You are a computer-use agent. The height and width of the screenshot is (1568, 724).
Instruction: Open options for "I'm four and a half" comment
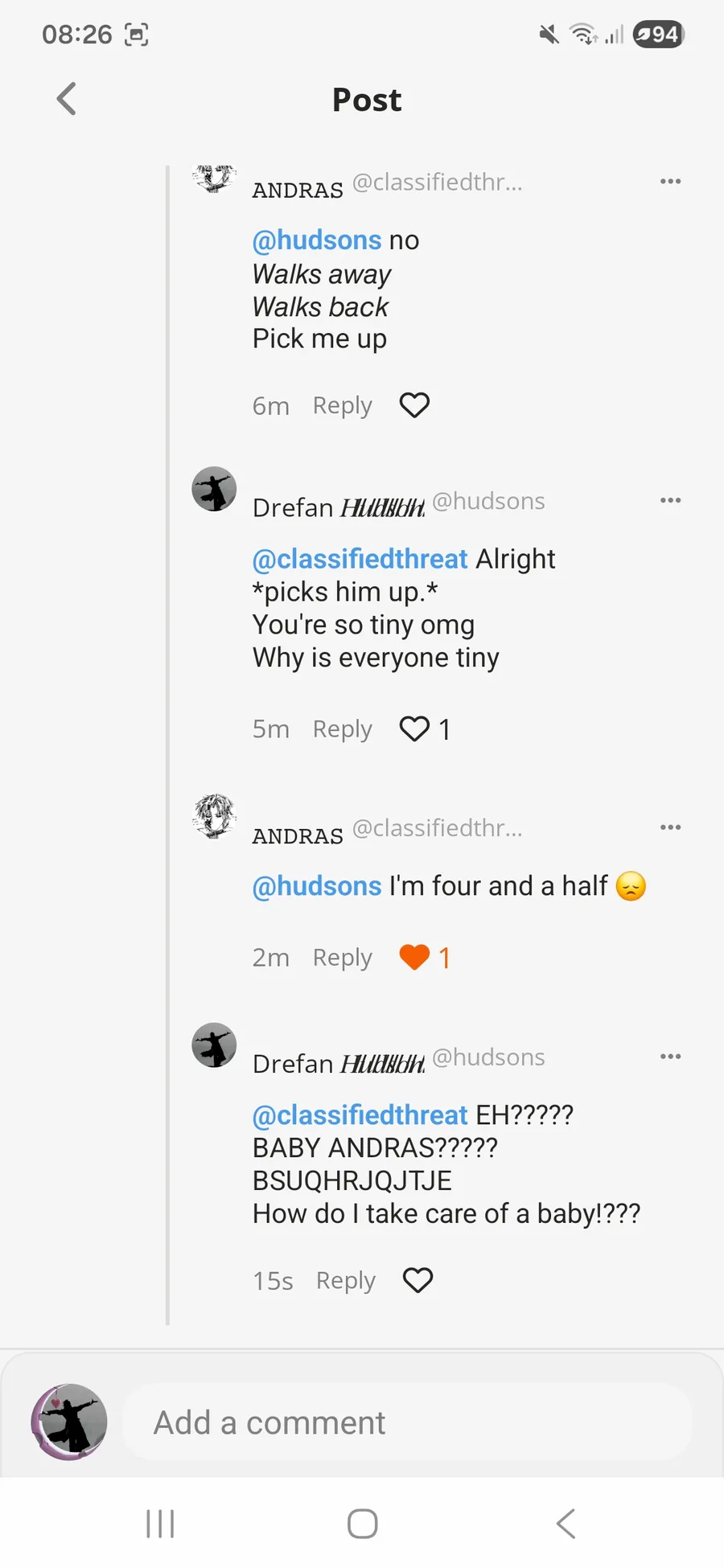[x=670, y=827]
